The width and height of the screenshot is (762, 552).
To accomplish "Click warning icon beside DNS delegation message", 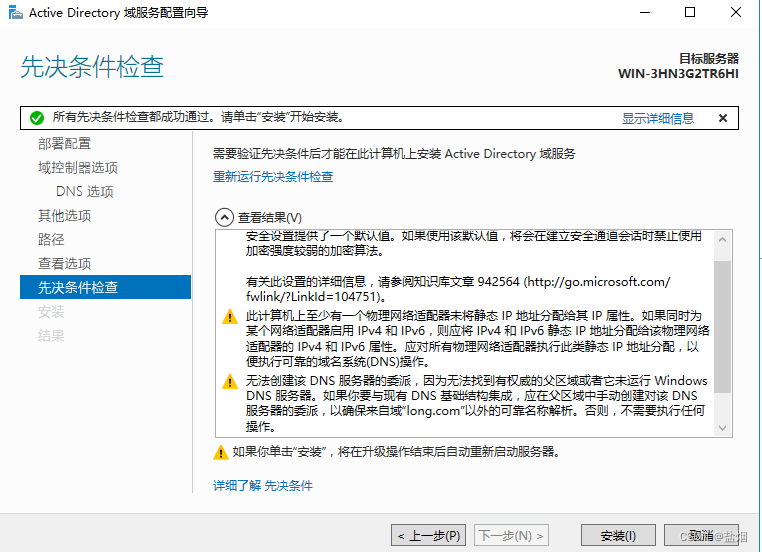I will coord(230,381).
